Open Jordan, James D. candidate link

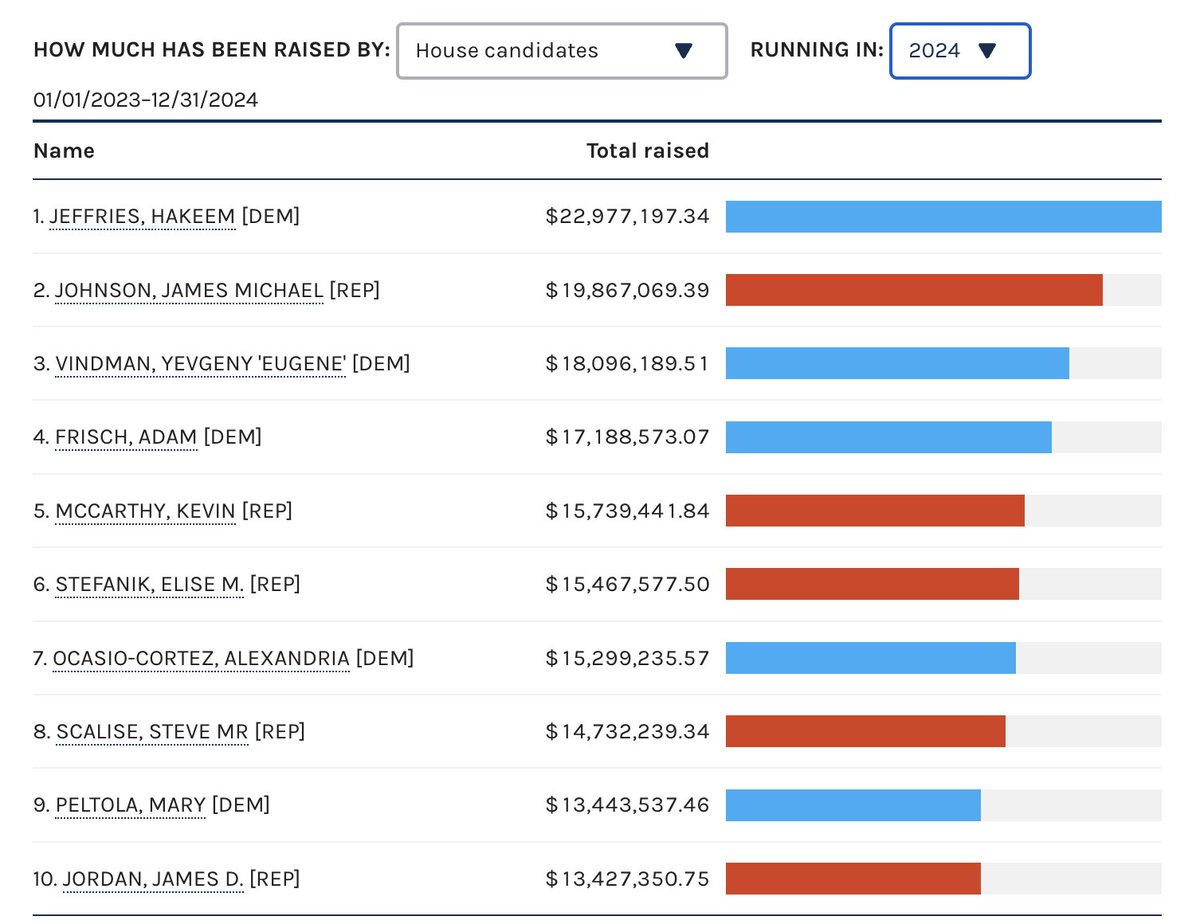tap(153, 879)
